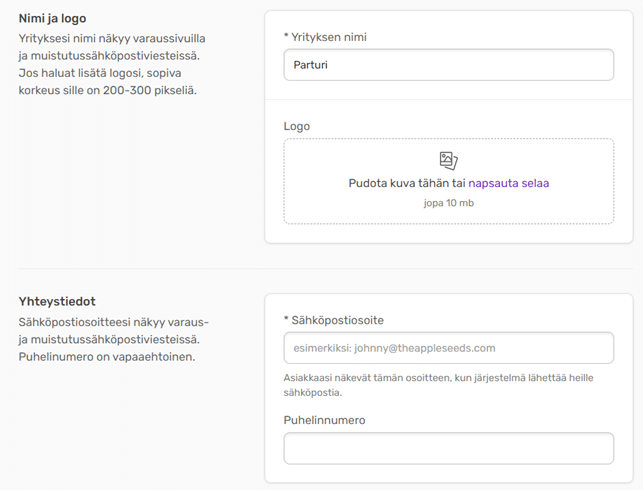Click the "napsauta selaa" browse link
643x490 pixels.
(508, 183)
